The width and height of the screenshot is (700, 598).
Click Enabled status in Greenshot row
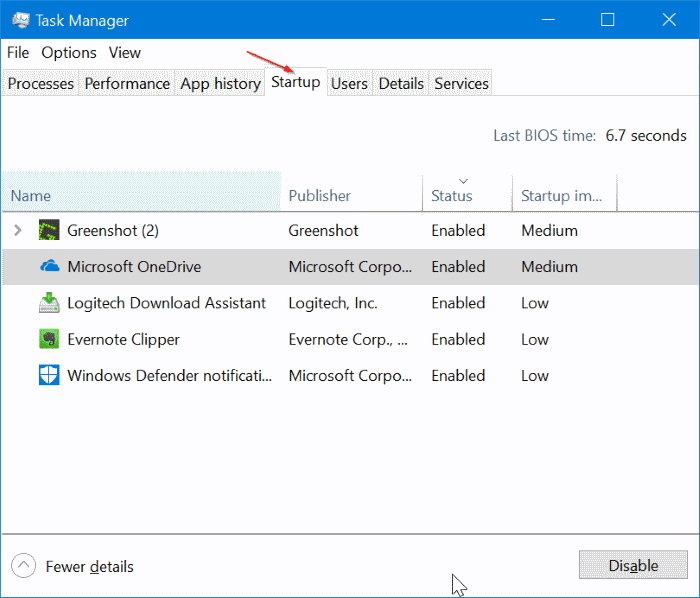click(x=458, y=230)
